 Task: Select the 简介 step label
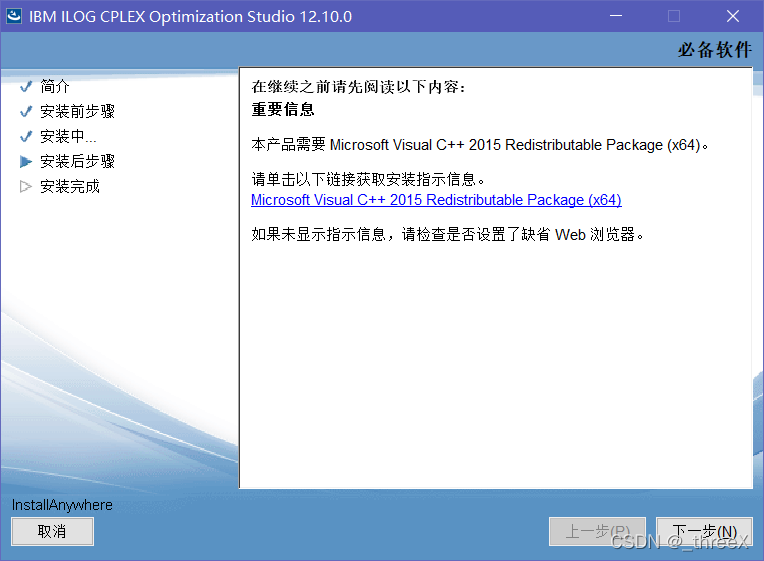[x=55, y=87]
